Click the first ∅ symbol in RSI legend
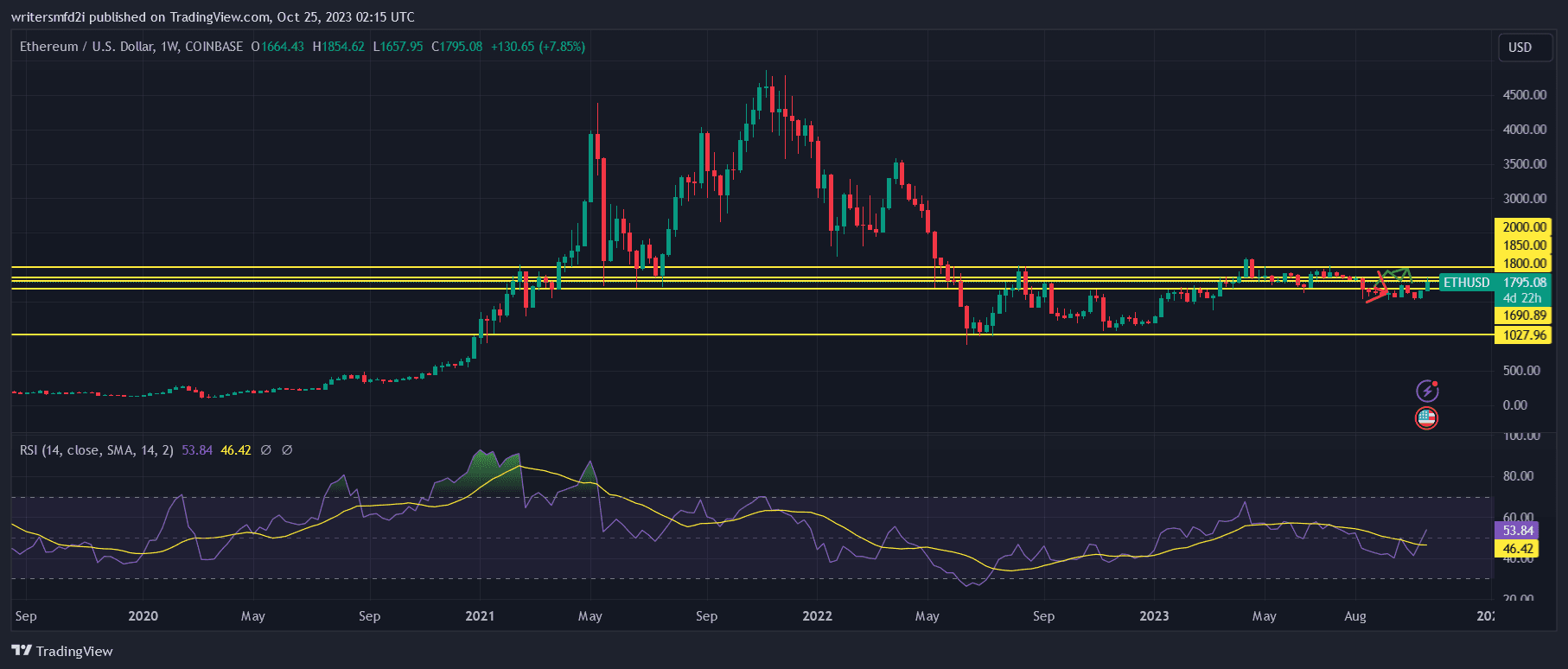 [266, 450]
